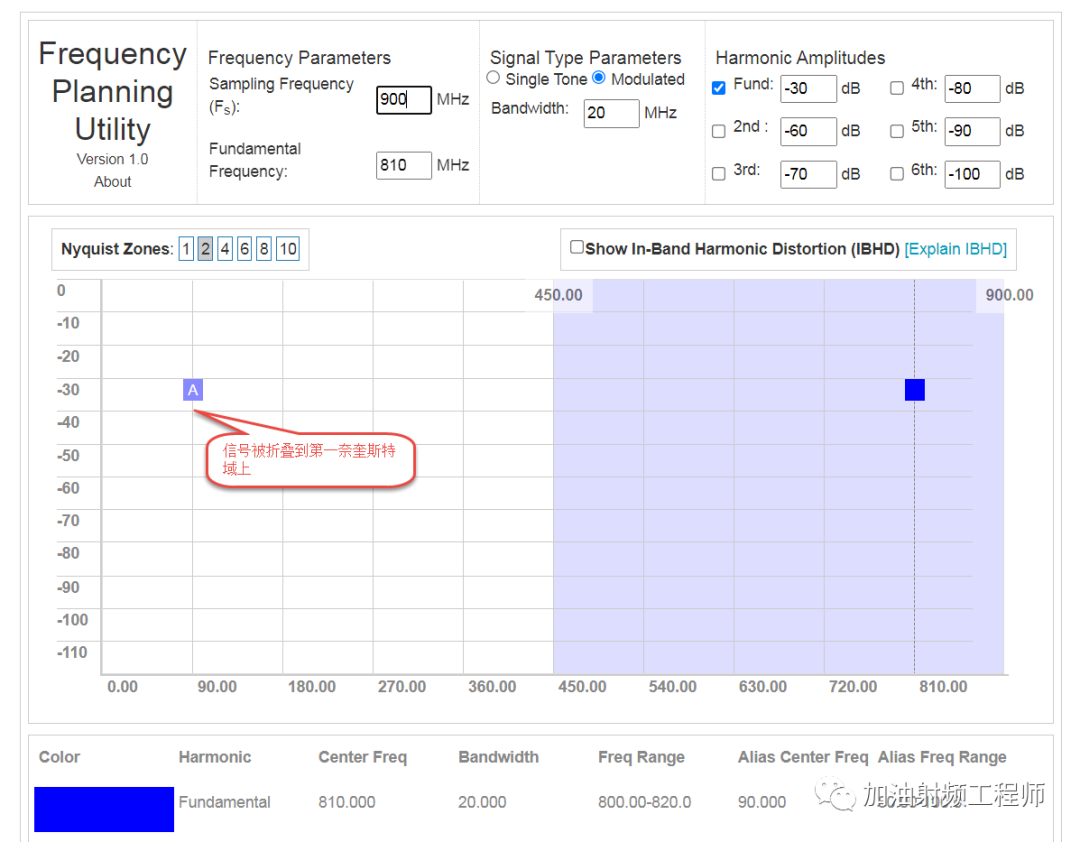Viewport: 1080px width, 842px height.
Task: Open the About link
Action: click(x=113, y=182)
